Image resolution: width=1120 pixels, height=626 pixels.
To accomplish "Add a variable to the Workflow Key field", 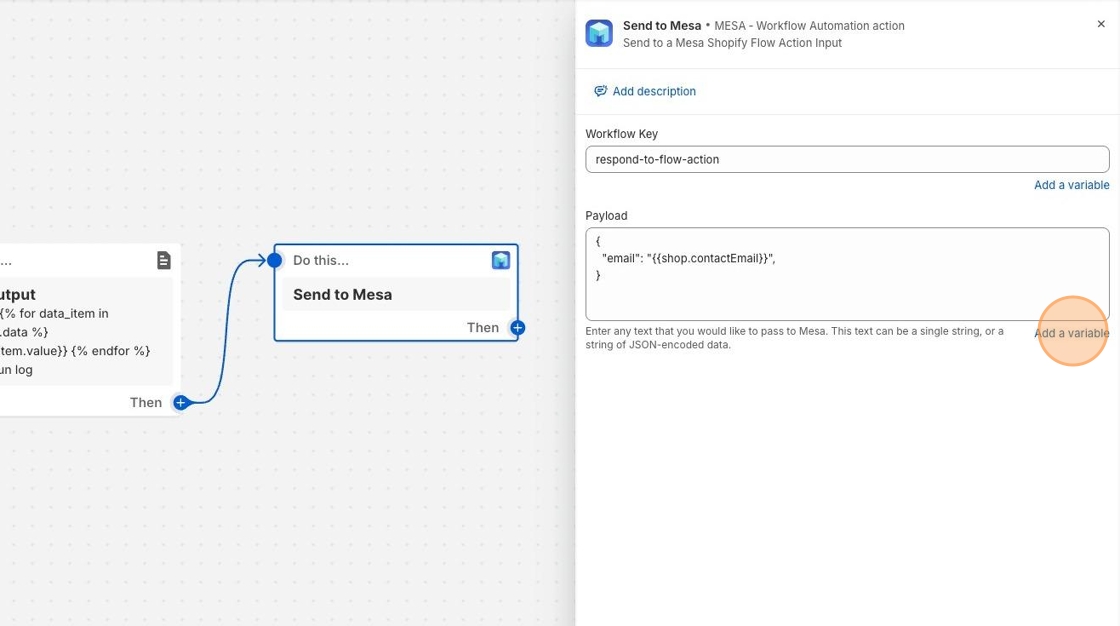I will [1071, 185].
